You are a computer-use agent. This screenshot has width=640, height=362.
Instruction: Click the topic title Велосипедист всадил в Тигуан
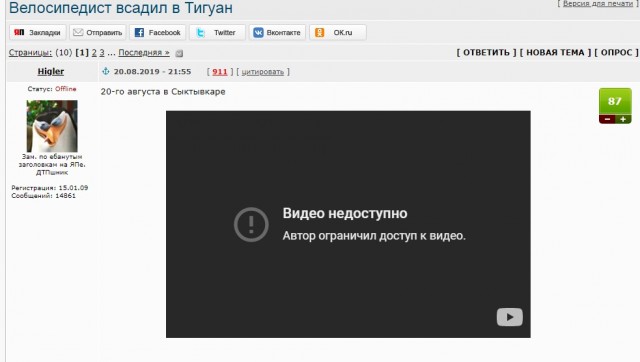[x=121, y=8]
